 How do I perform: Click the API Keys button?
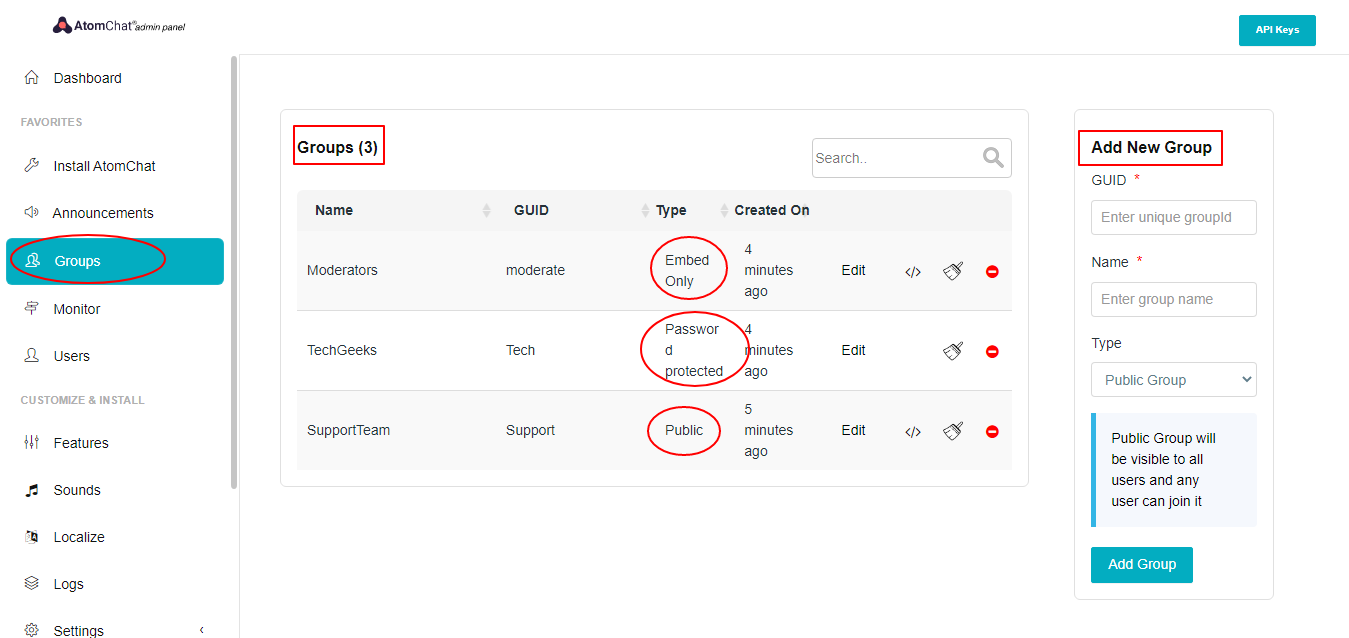click(1277, 30)
